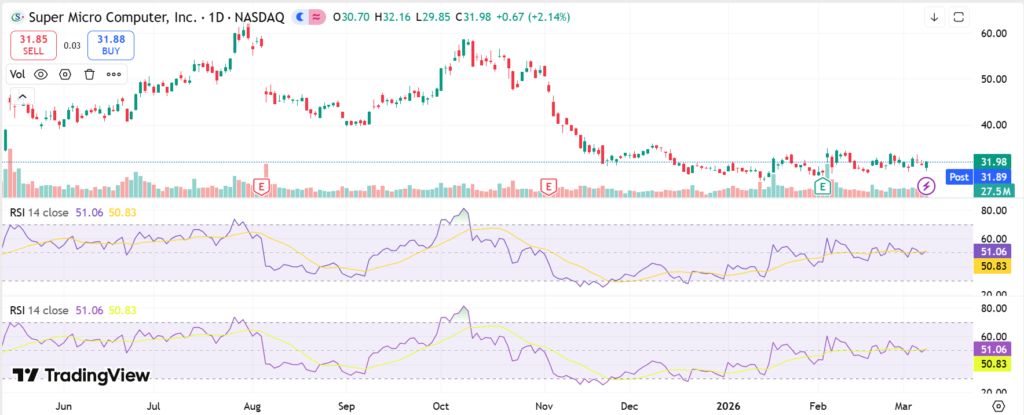Click the earnings E marker near November
This screenshot has height=415, width=1024.
(548, 186)
